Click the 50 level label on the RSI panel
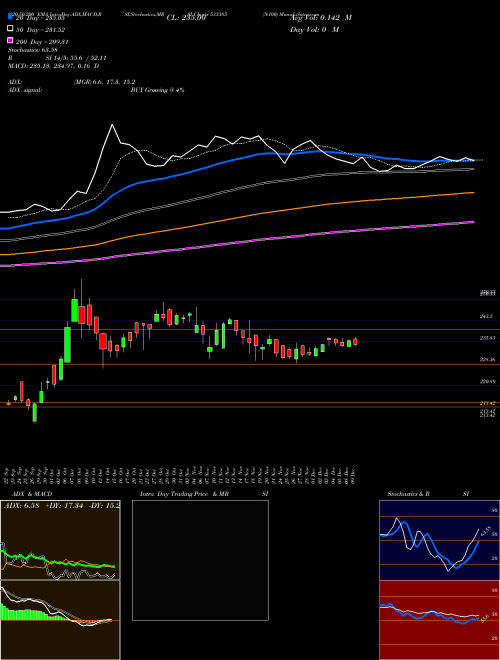500x660 pixels. tap(495, 615)
